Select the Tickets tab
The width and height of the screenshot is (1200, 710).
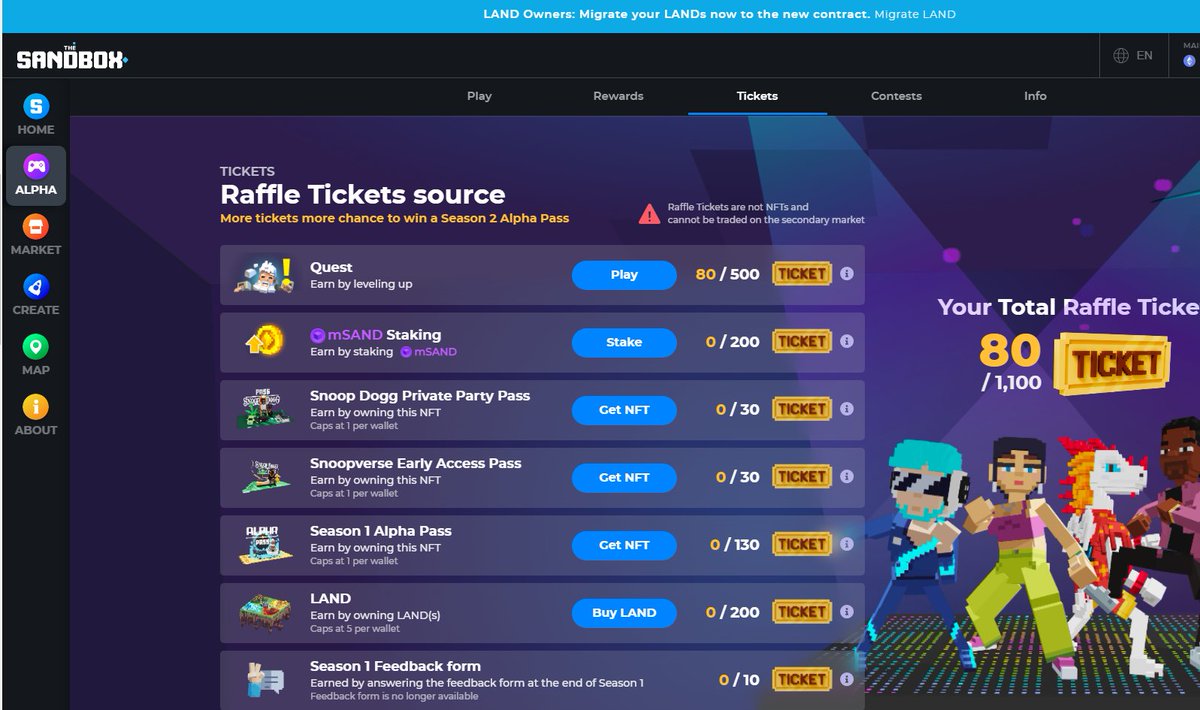(x=757, y=96)
